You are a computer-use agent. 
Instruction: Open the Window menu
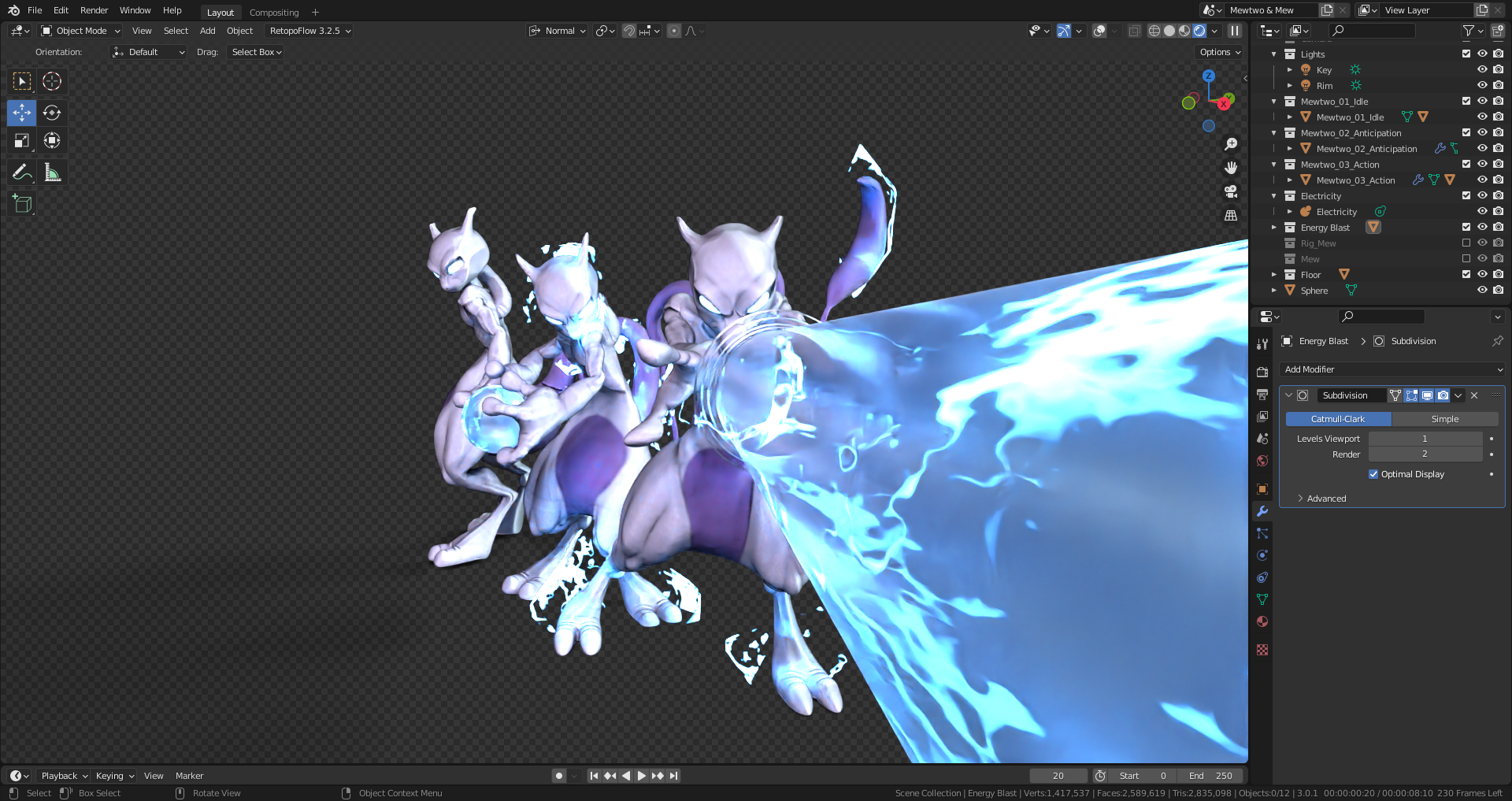135,10
